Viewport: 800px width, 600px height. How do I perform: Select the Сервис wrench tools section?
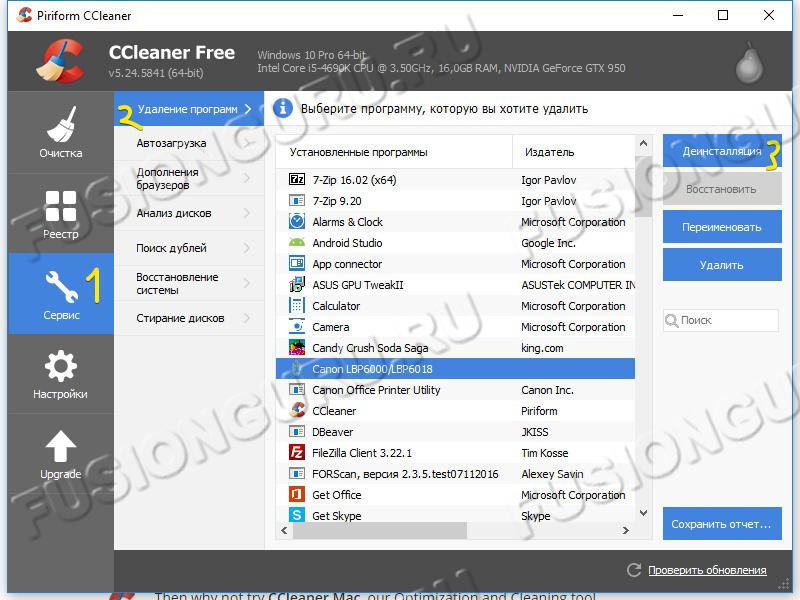(61, 294)
